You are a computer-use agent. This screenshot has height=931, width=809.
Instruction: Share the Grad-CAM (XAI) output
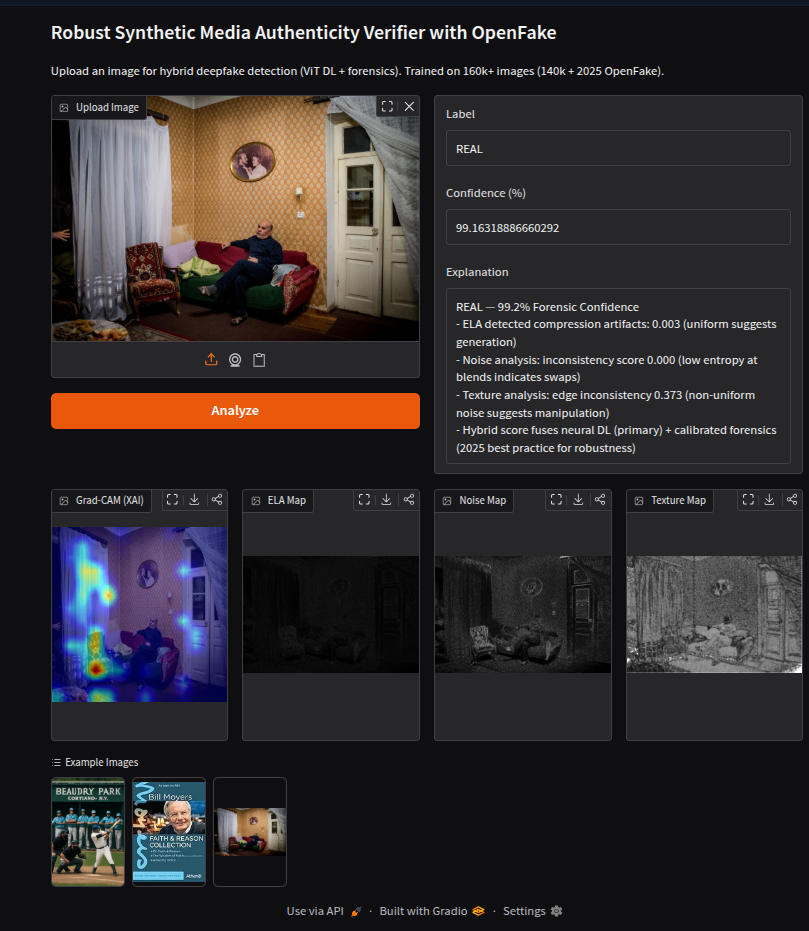[x=217, y=499]
